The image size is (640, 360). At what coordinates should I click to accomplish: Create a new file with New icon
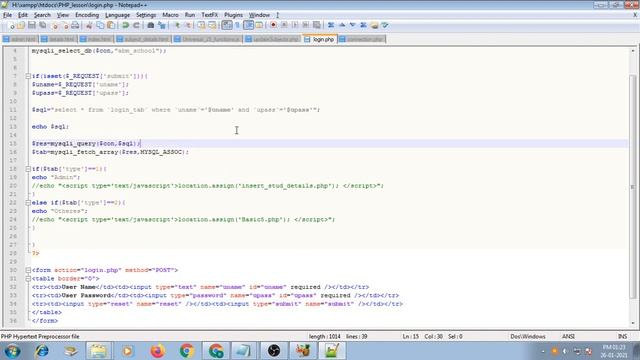click(x=11, y=25)
